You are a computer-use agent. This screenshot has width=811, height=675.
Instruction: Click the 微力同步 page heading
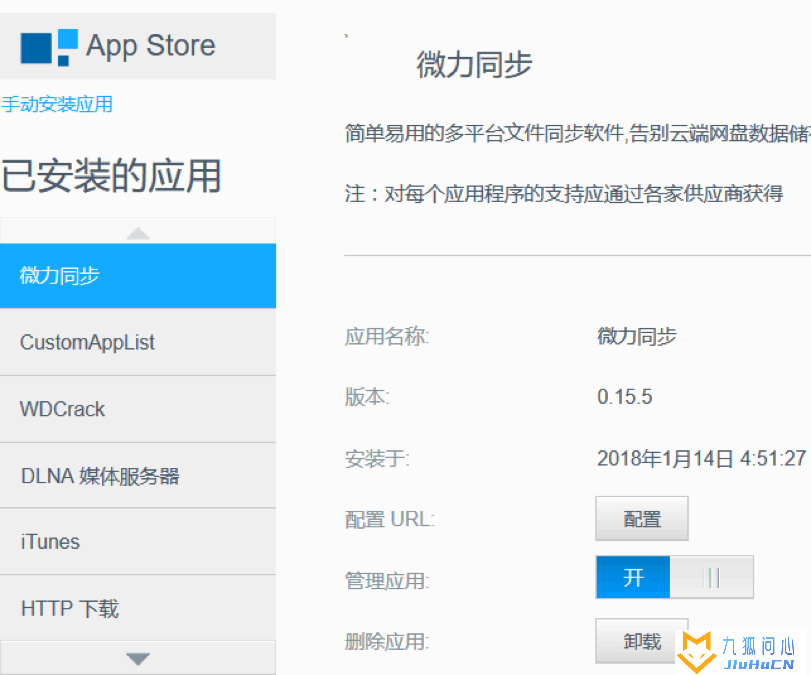click(x=475, y=65)
